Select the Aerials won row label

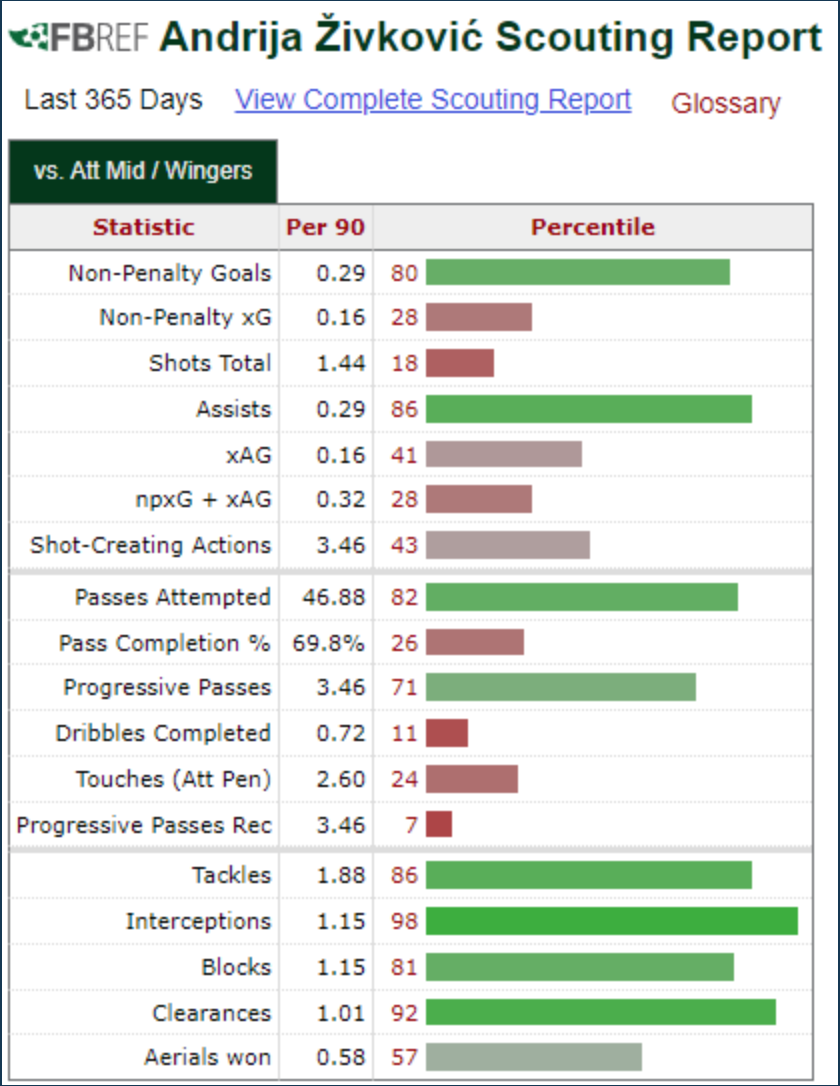tap(208, 1057)
